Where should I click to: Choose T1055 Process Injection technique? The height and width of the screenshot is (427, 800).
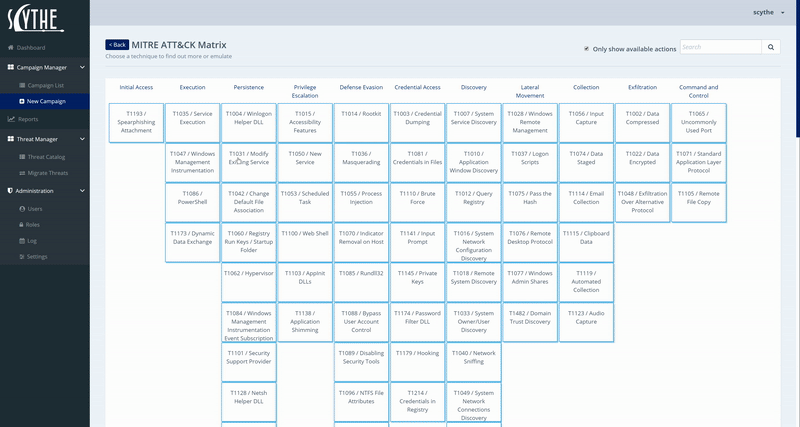click(361, 203)
